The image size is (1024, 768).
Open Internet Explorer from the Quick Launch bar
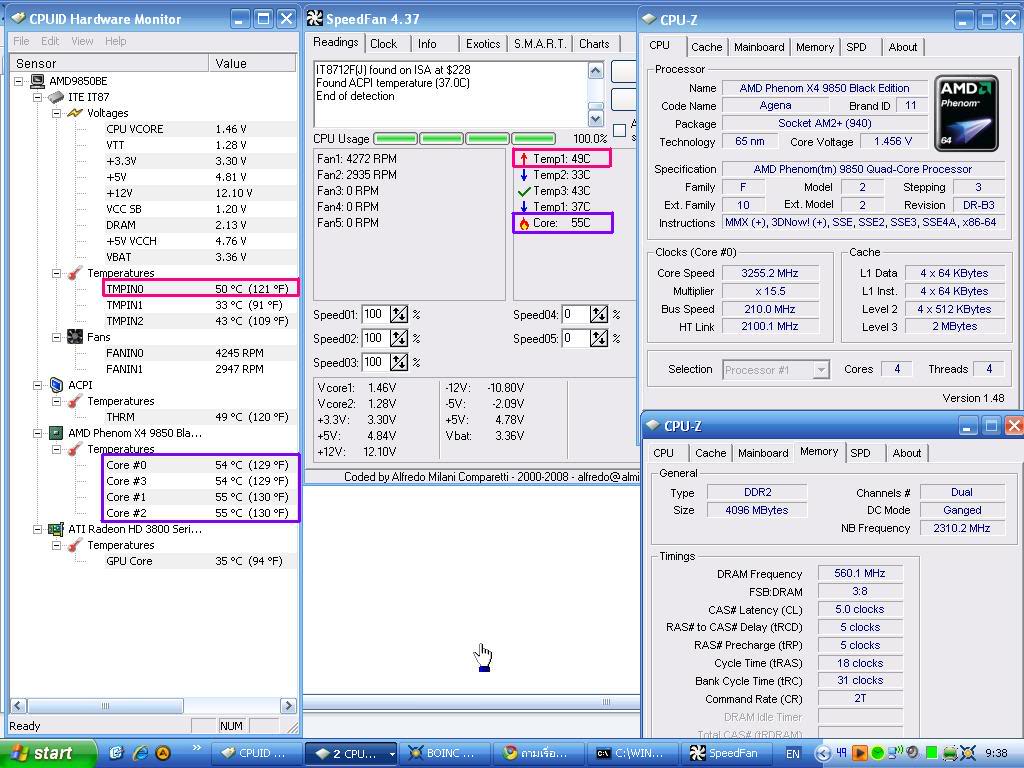click(x=140, y=753)
